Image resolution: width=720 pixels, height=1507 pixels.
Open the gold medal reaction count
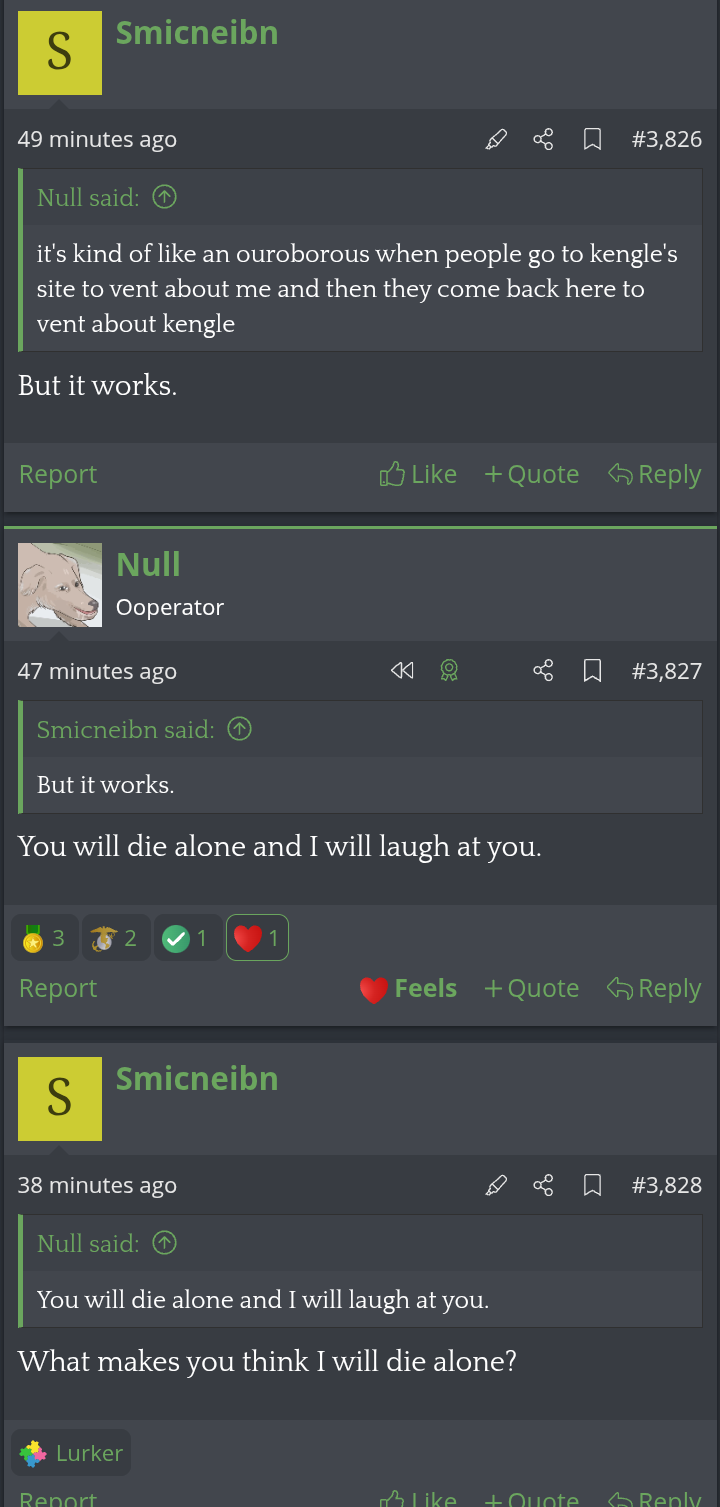click(44, 938)
